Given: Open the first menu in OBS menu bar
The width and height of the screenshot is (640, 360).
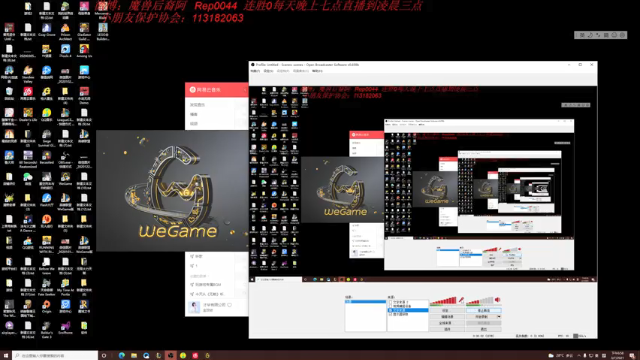Looking at the screenshot, I should (255, 71).
